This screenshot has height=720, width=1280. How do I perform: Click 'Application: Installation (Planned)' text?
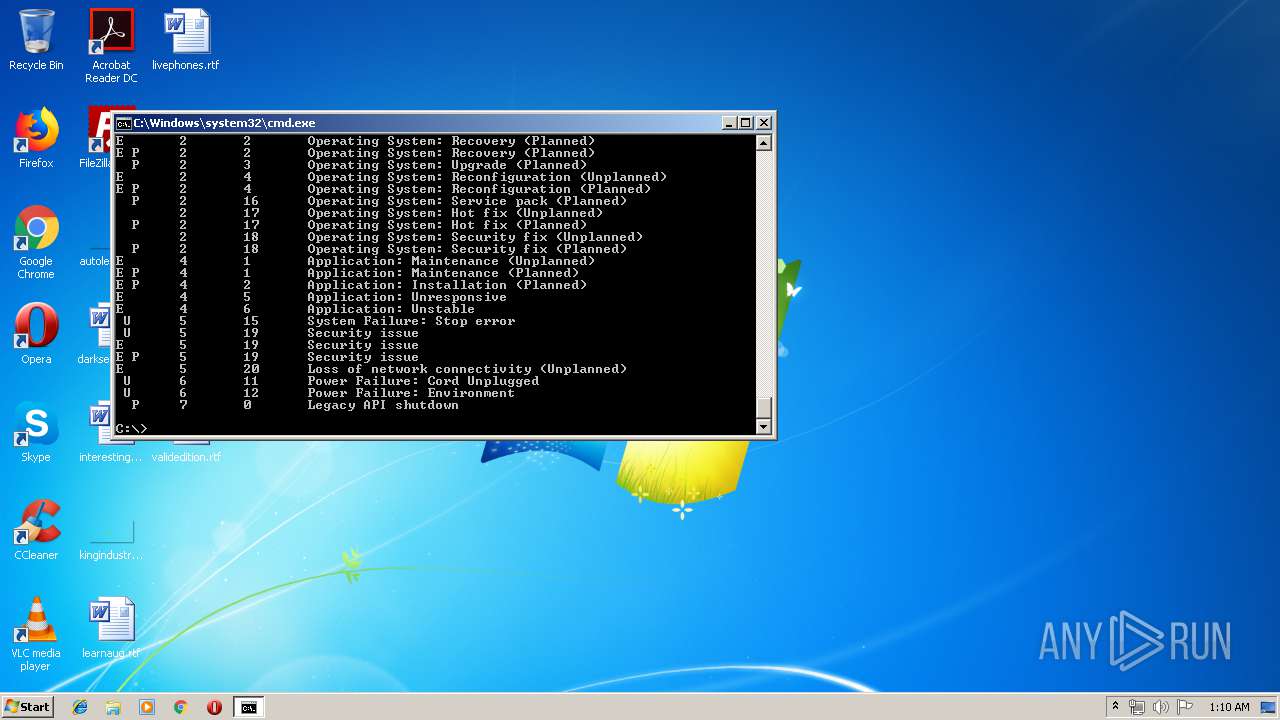447,285
